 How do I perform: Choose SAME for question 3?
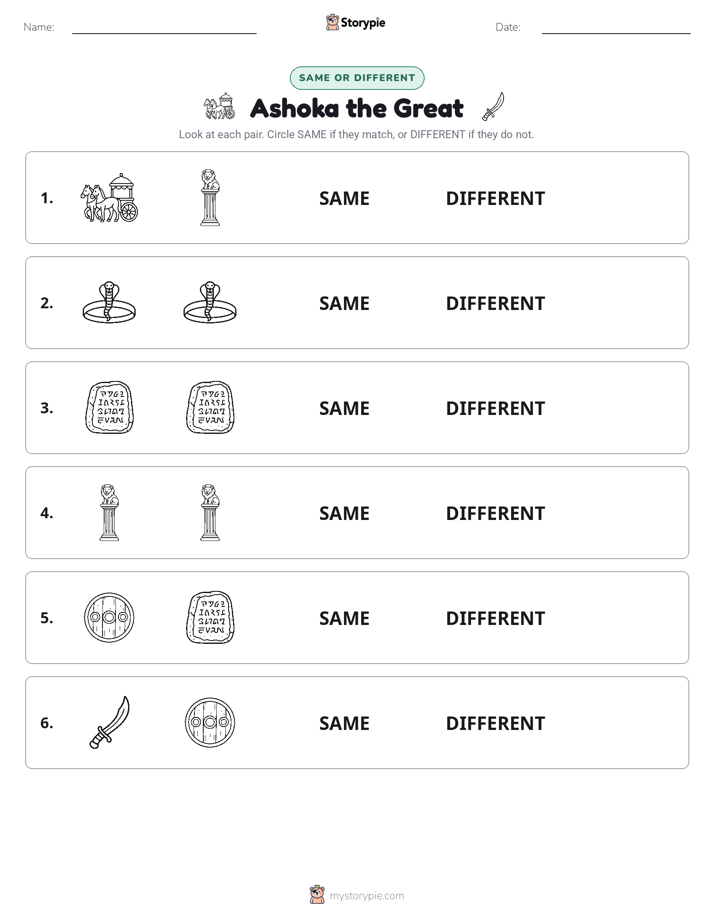point(344,408)
